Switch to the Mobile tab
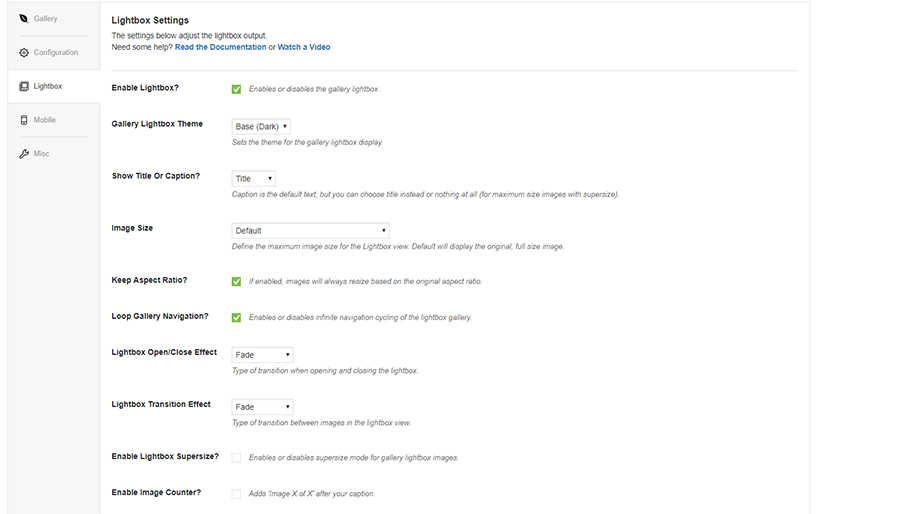The height and width of the screenshot is (514, 900). (45, 120)
